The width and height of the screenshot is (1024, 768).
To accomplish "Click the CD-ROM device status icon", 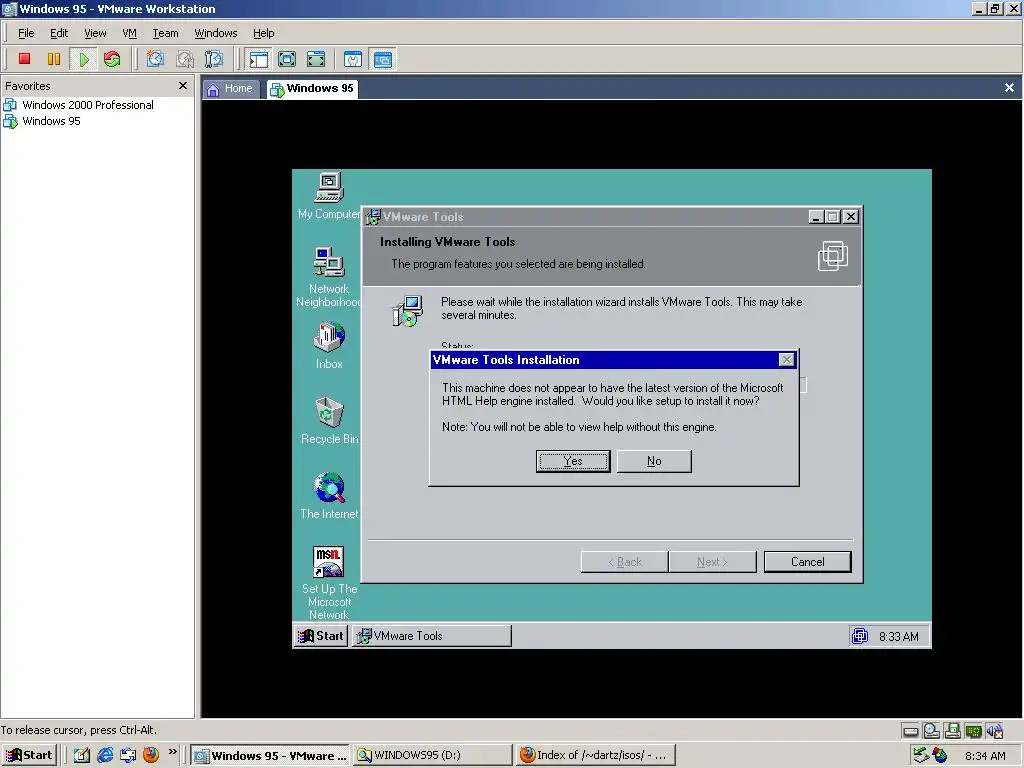I will point(931,731).
